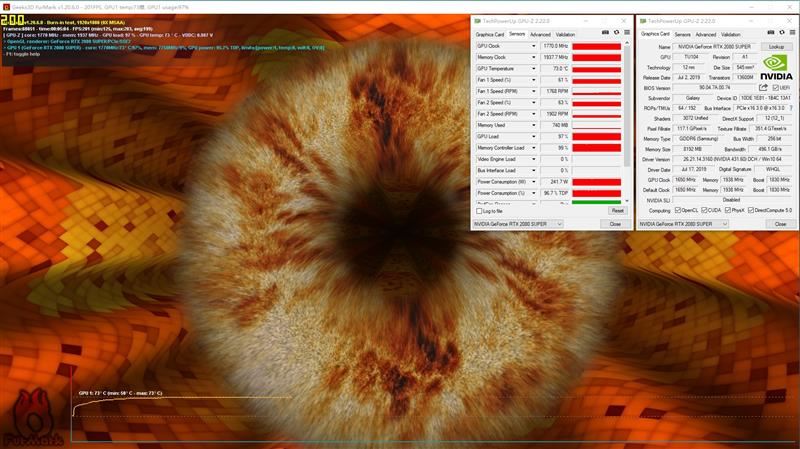Image resolution: width=800 pixels, height=449 pixels.
Task: Click Close button in Graphics Card window
Action: (781, 224)
